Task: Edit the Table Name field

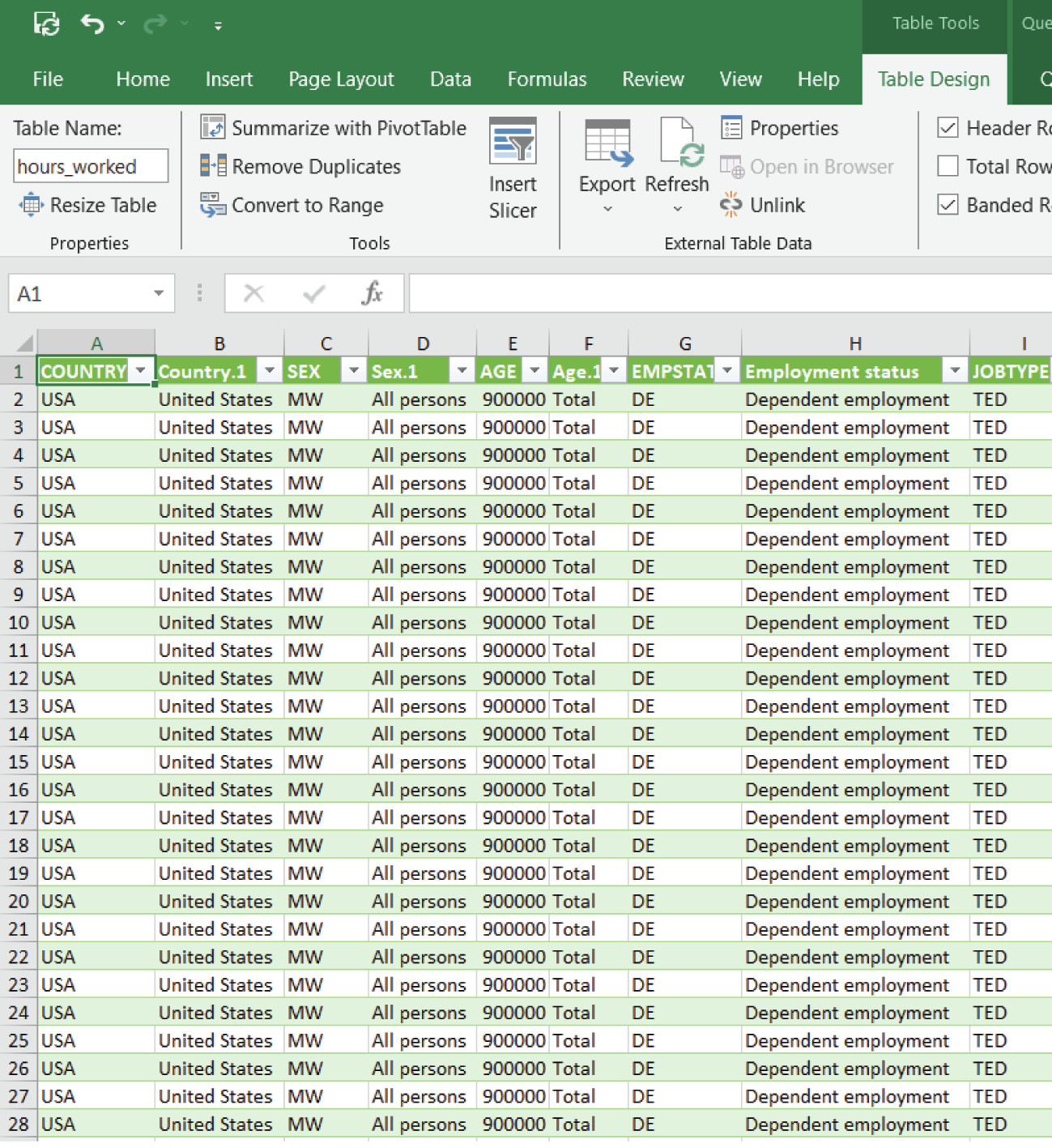Action: click(x=90, y=166)
